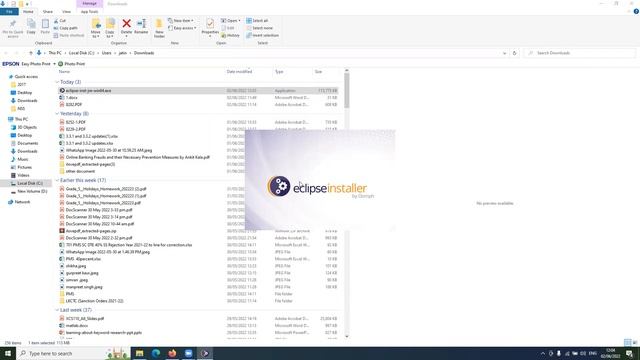This screenshot has height=360, width=640.
Task: Collapse the Yesterday group
Action: pyautogui.click(x=57, y=113)
